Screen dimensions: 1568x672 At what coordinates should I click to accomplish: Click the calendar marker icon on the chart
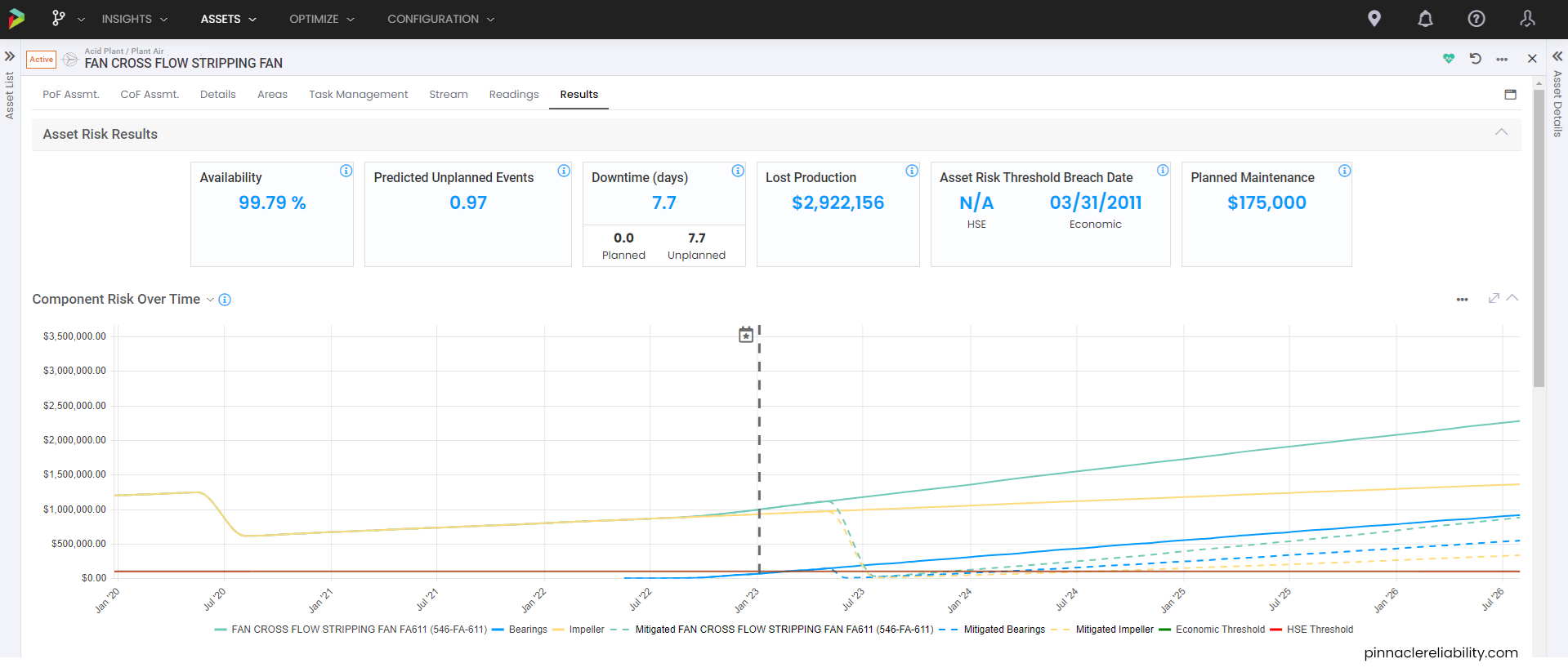click(x=746, y=335)
